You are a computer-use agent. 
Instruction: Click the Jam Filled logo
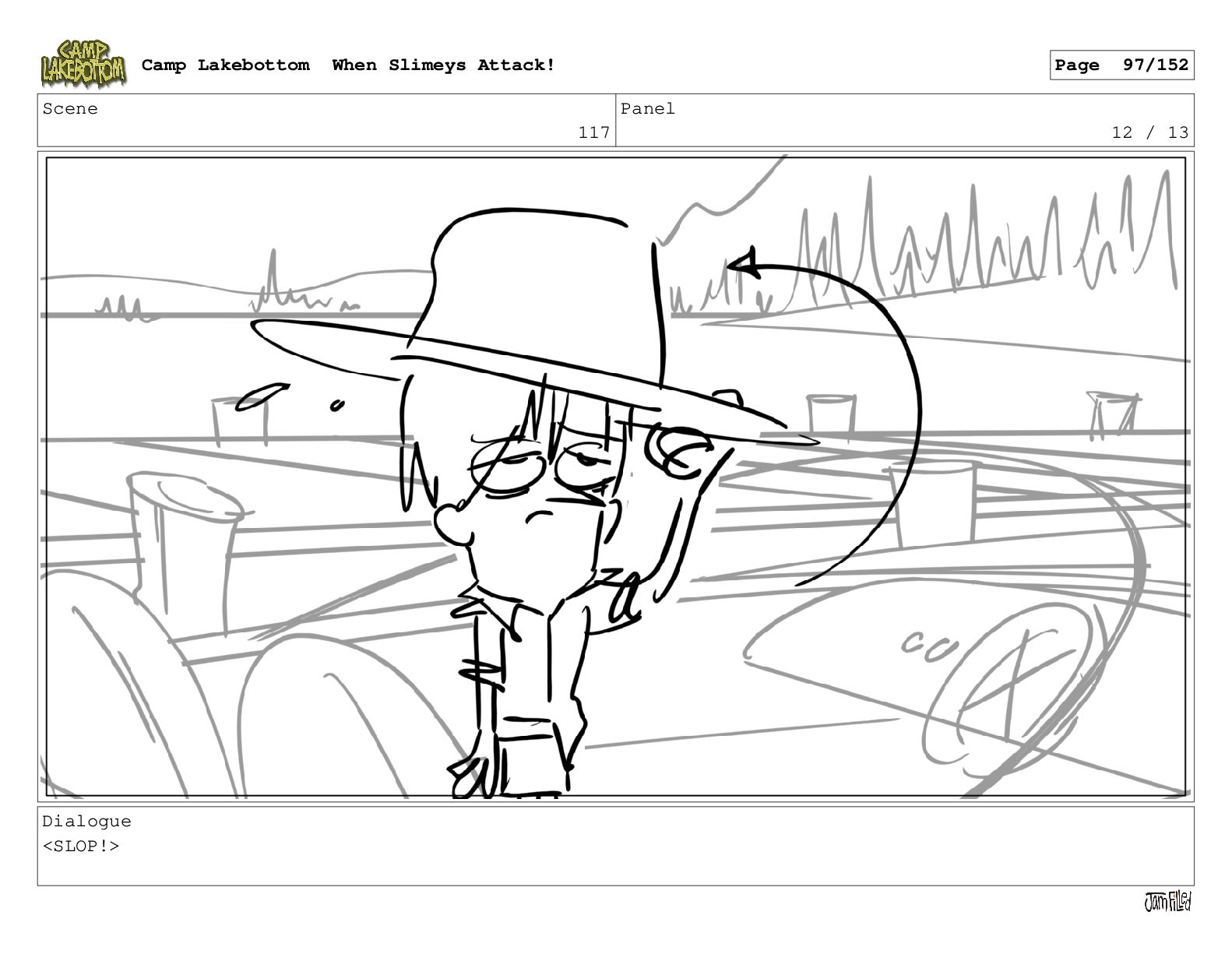(1167, 902)
